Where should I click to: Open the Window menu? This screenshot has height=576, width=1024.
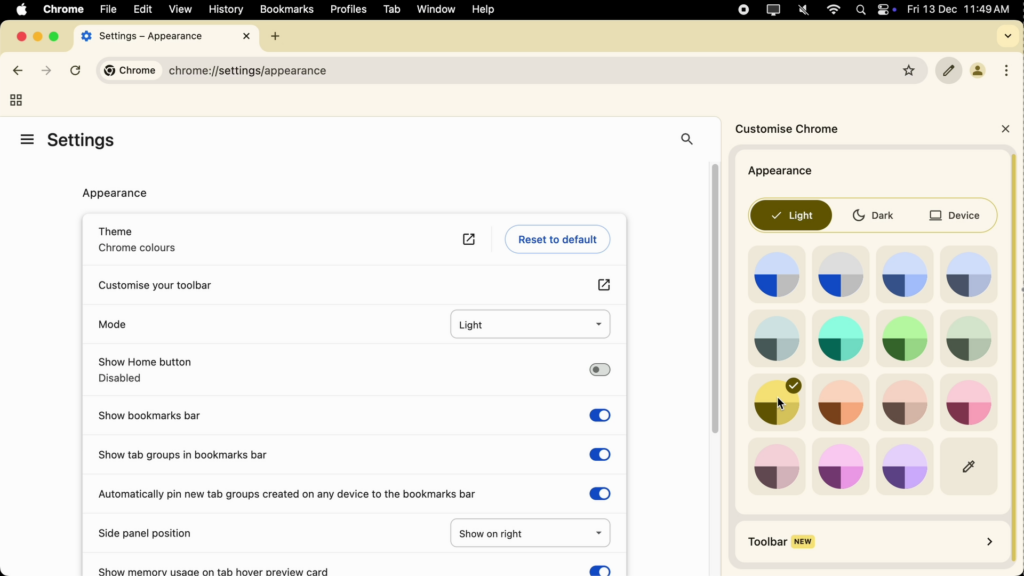pyautogui.click(x=436, y=9)
